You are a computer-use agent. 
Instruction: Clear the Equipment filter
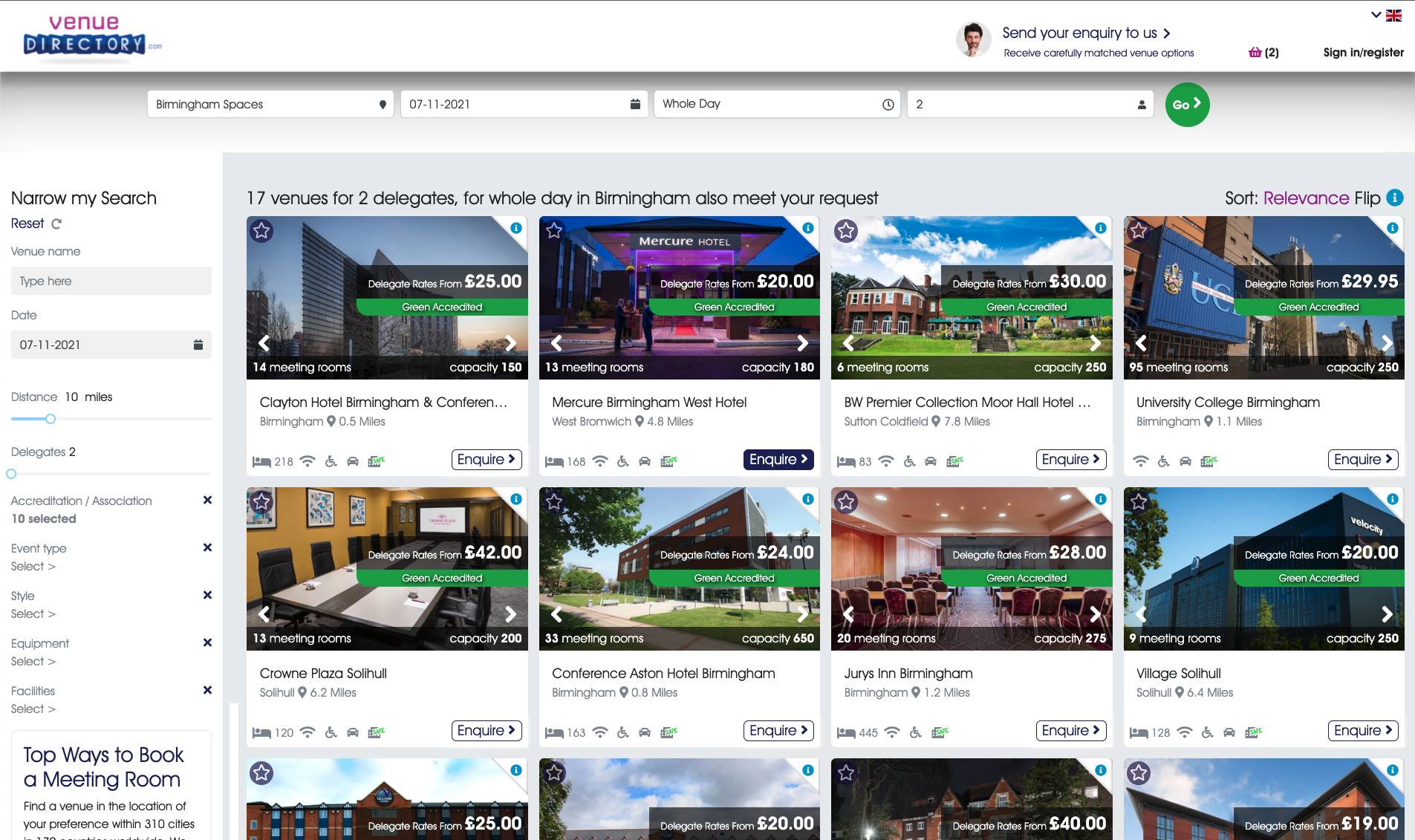(x=207, y=642)
